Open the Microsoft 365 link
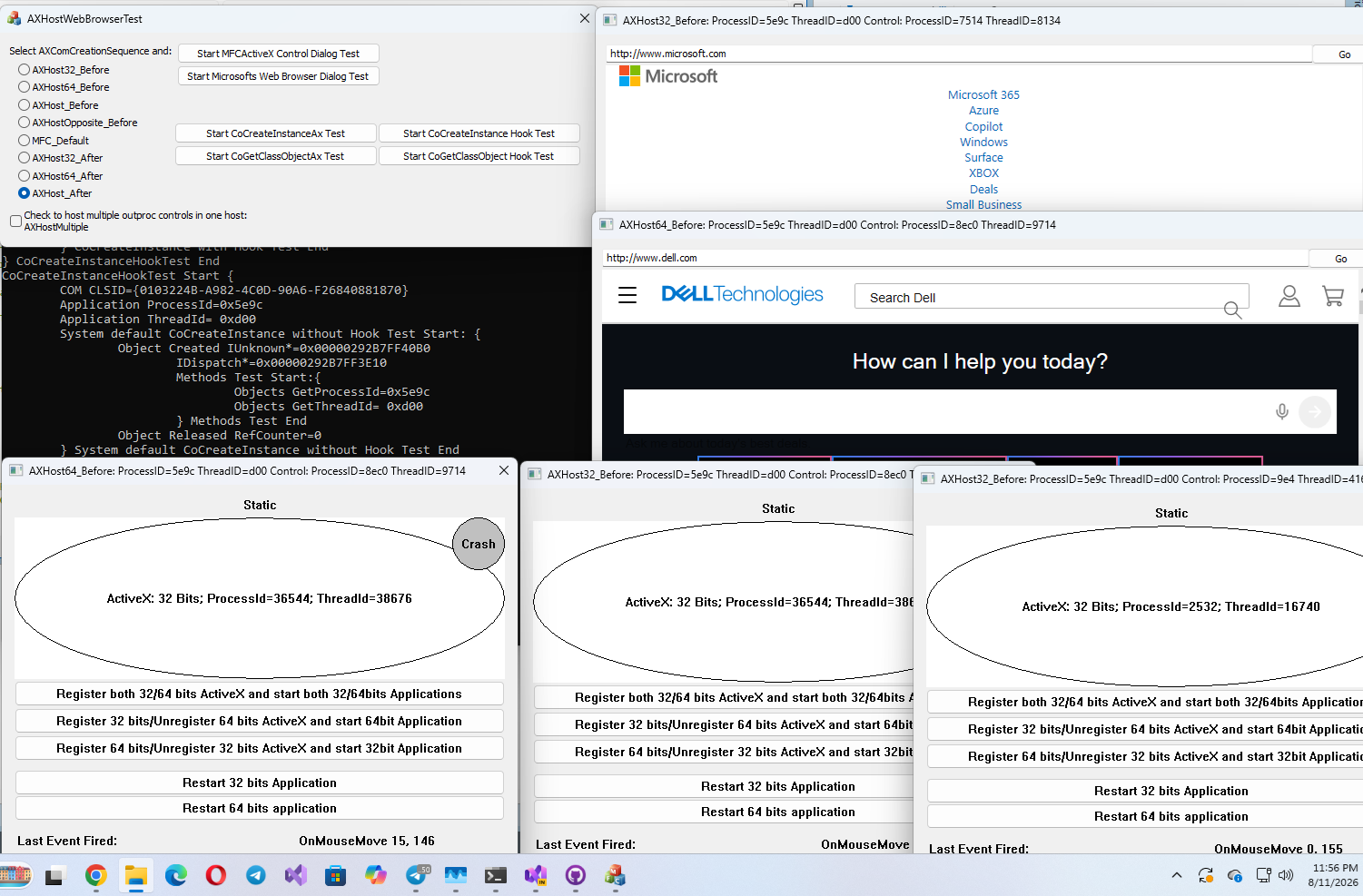Image resolution: width=1363 pixels, height=896 pixels. (983, 94)
